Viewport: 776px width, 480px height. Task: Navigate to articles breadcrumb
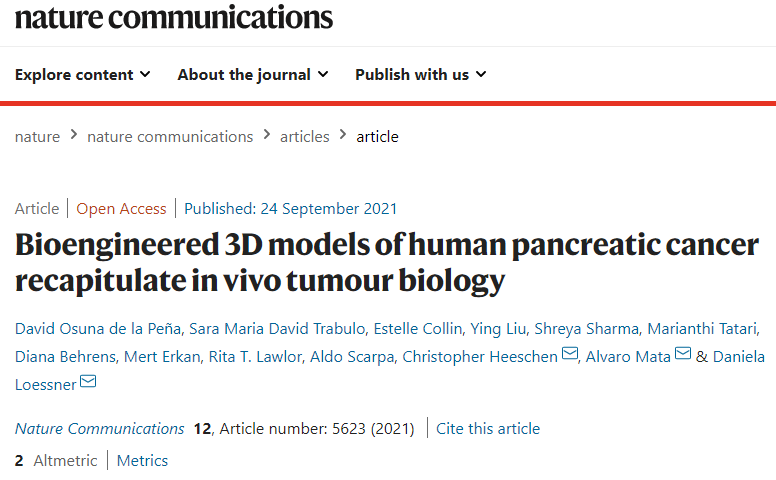point(304,137)
